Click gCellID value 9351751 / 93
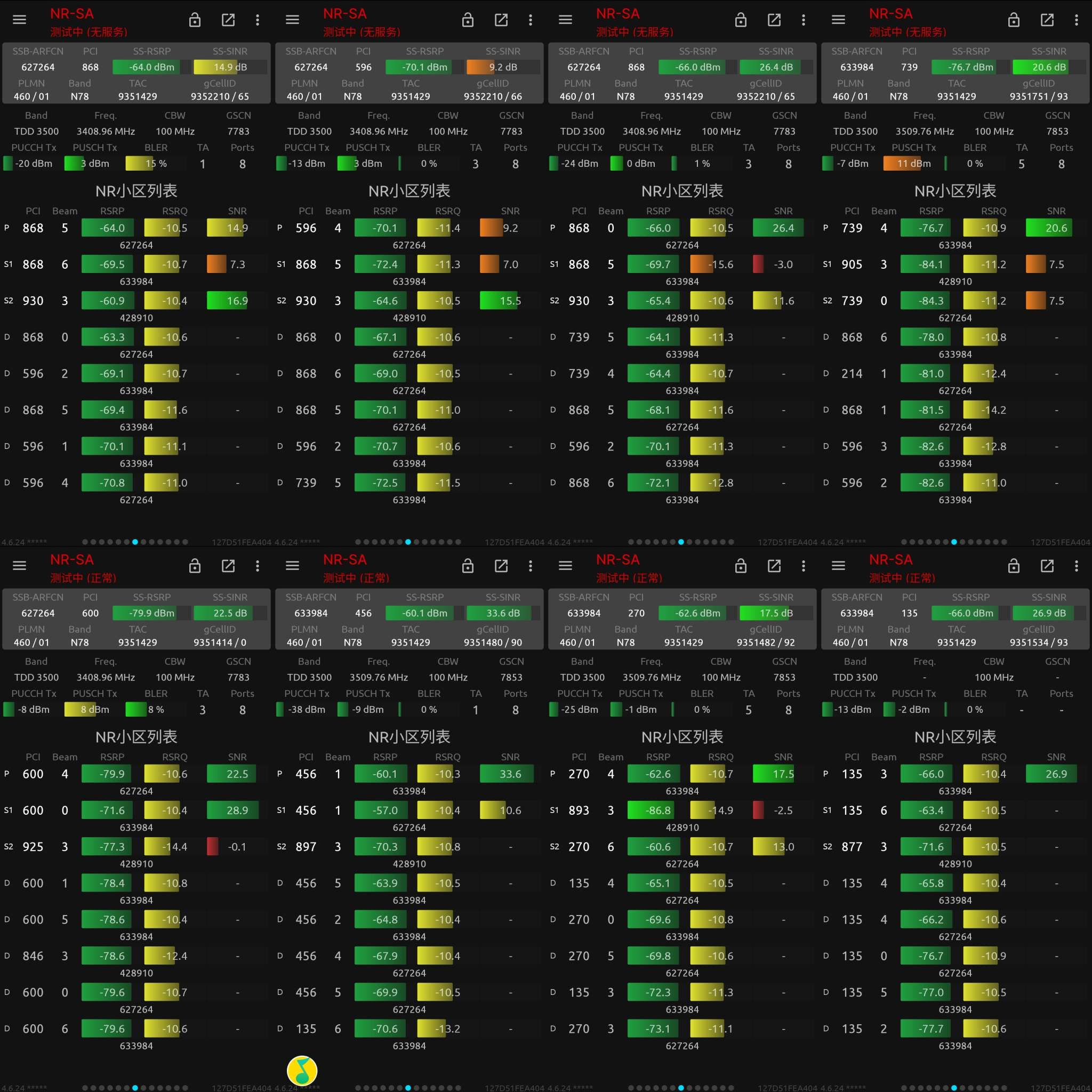Screen dimensions: 1092x1092 coord(1039,97)
